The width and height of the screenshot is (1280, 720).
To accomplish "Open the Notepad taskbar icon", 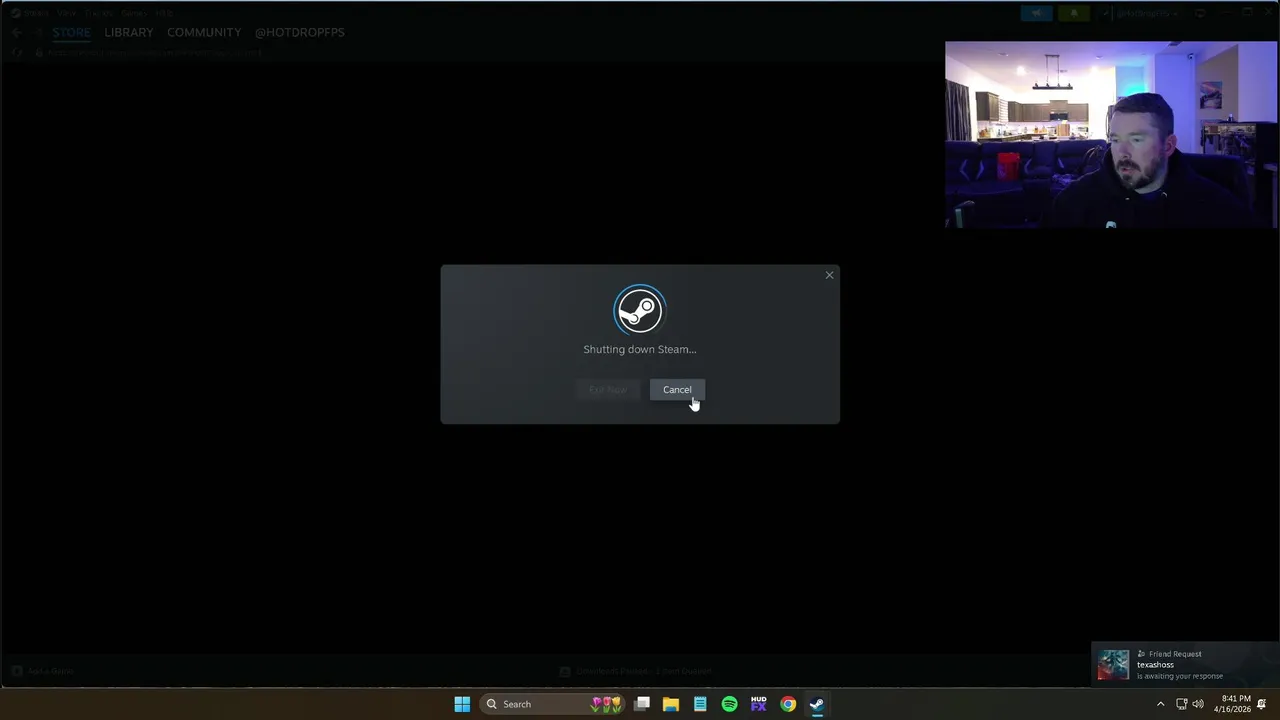I will pos(700,704).
